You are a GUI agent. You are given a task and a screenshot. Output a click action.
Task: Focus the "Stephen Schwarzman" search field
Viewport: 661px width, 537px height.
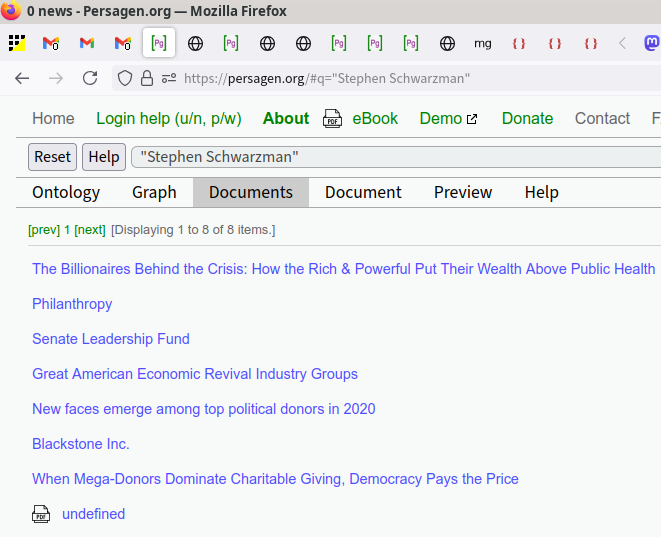[396, 157]
